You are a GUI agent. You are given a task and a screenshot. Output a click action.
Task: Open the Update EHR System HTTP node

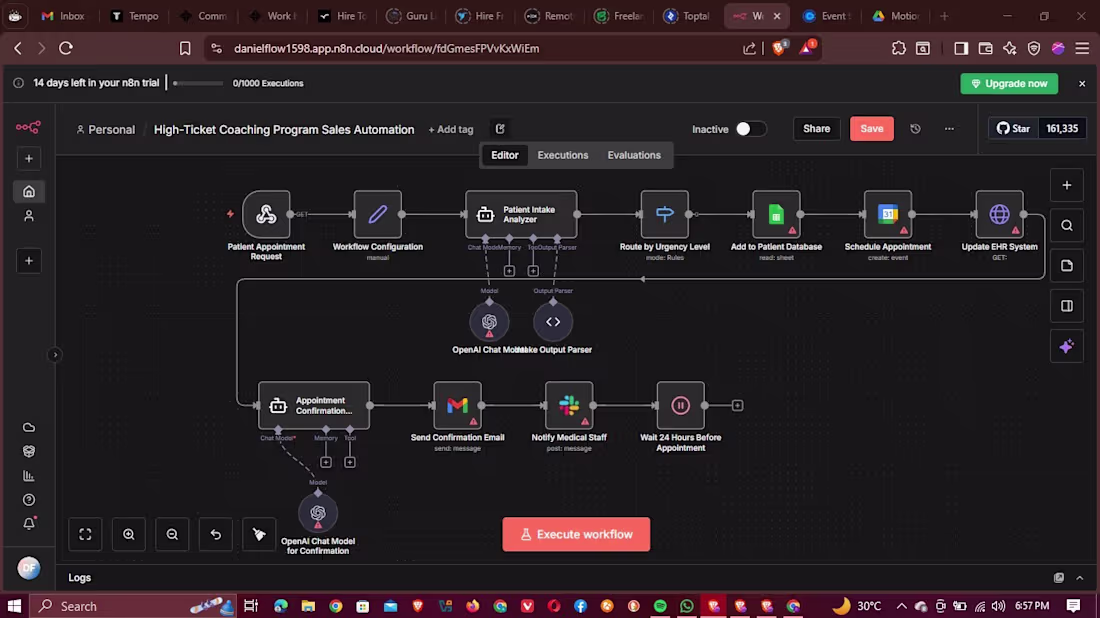(x=999, y=214)
